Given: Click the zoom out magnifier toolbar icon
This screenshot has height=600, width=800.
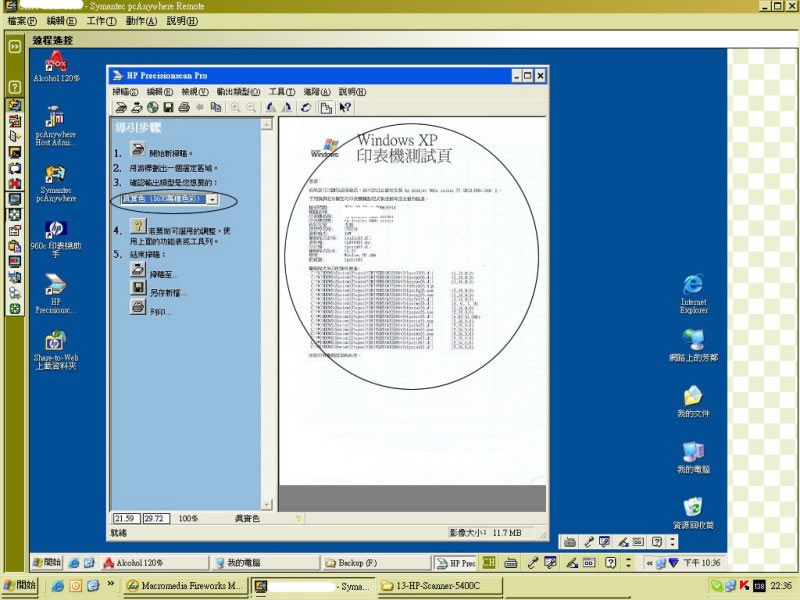Looking at the screenshot, I should click(251, 108).
